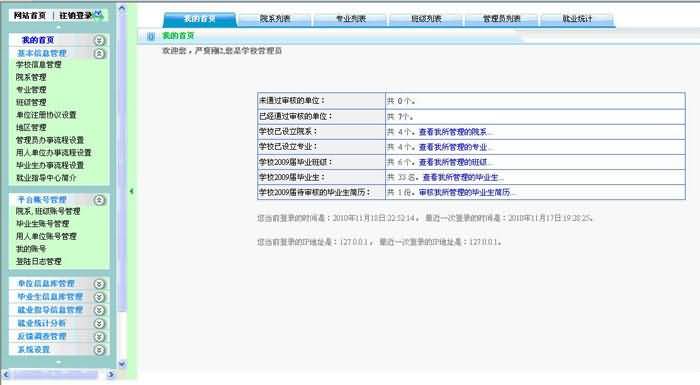Select 平台账号管理 heading in the sidebar
The width and height of the screenshot is (700, 385).
[x=42, y=200]
